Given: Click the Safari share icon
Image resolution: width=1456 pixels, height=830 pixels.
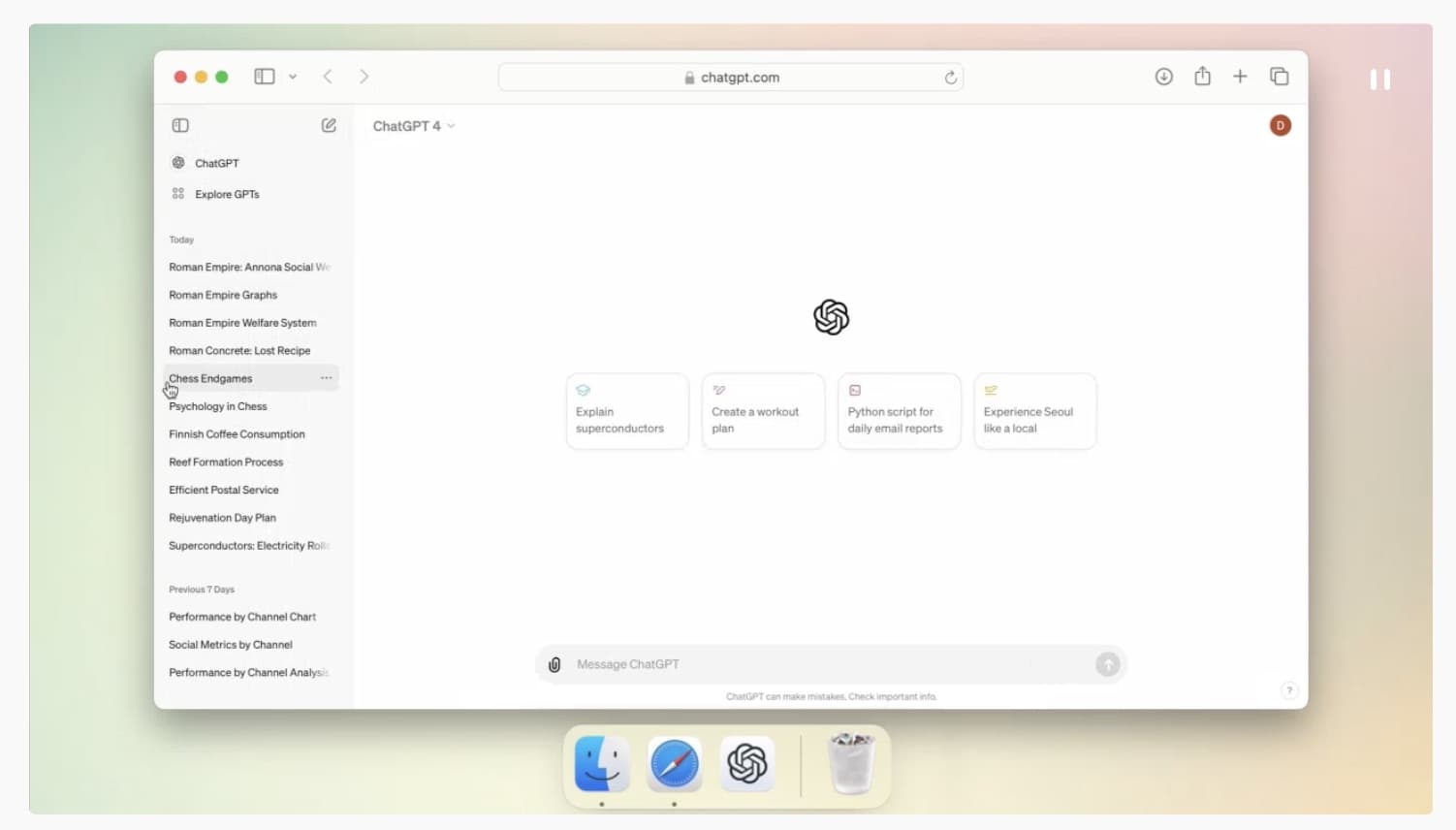Looking at the screenshot, I should coord(1202,77).
